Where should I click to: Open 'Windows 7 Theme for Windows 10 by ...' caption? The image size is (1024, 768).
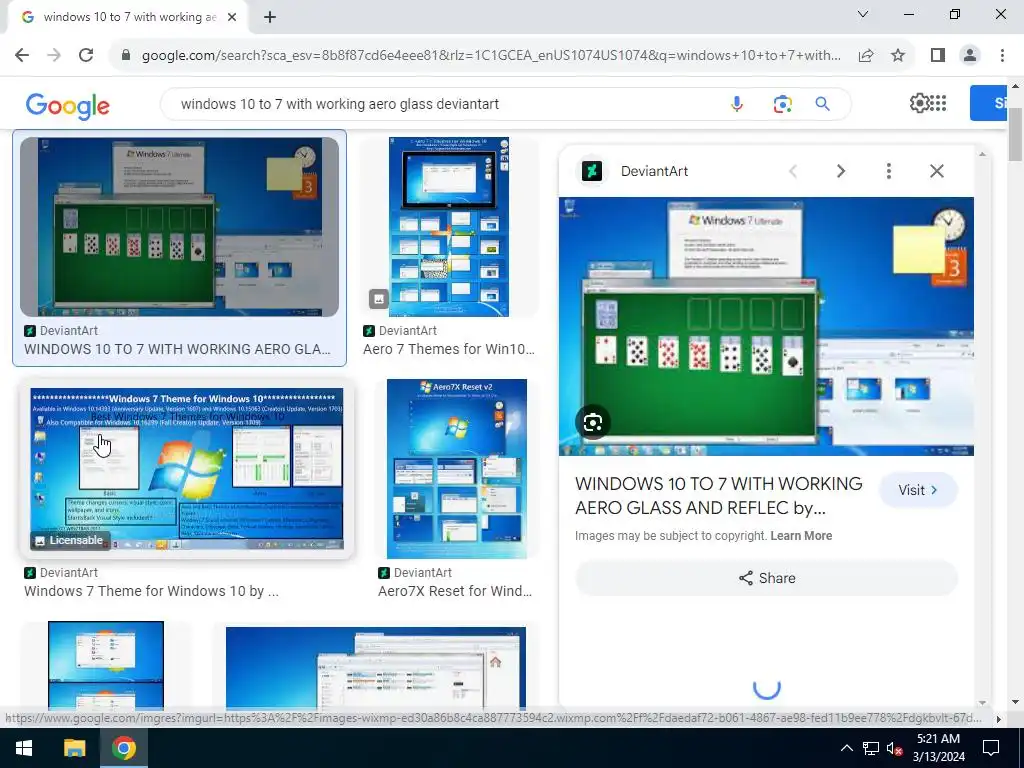[x=152, y=591]
